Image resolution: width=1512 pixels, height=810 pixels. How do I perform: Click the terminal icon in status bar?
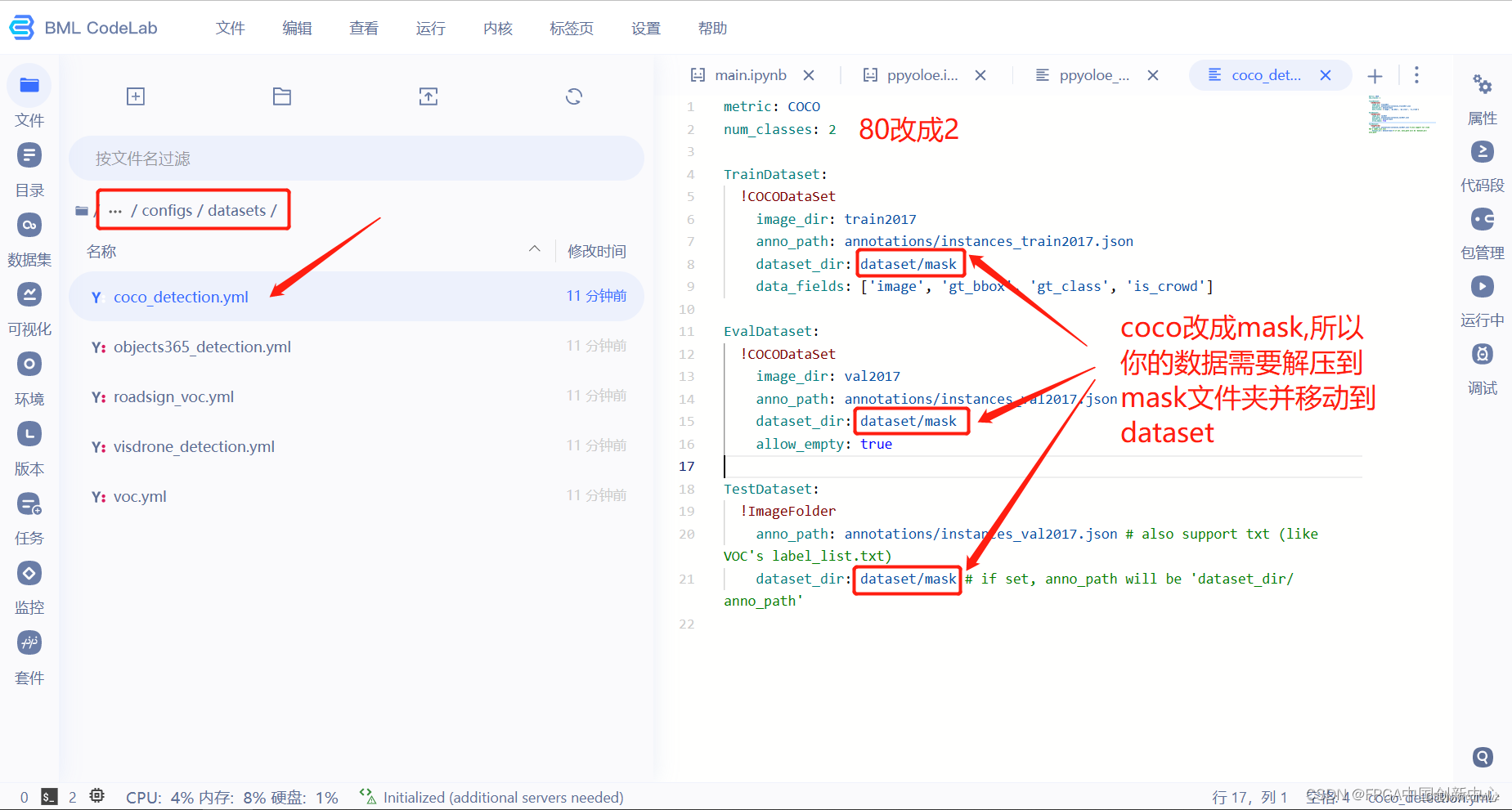(49, 797)
